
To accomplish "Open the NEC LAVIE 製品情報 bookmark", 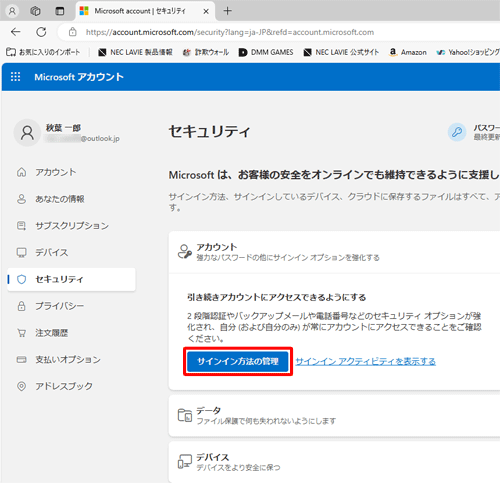I will (x=135, y=52).
